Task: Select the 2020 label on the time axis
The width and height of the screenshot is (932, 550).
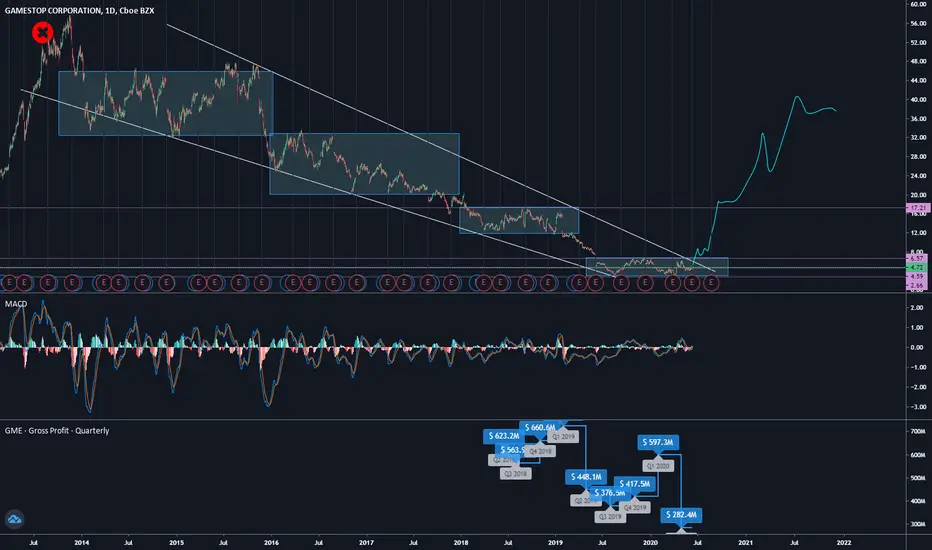Action: (x=650, y=542)
